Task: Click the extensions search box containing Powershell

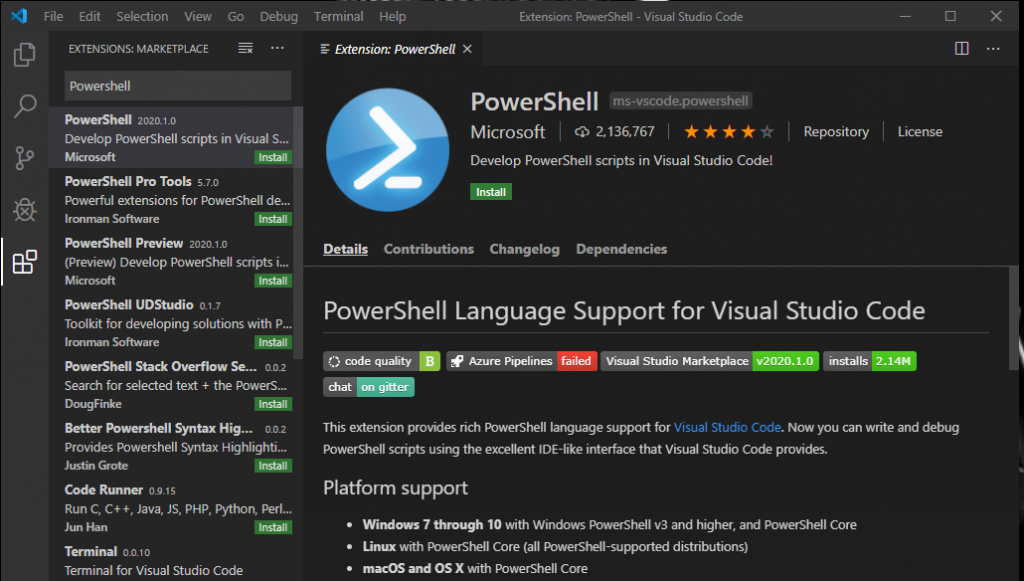Action: coord(178,86)
